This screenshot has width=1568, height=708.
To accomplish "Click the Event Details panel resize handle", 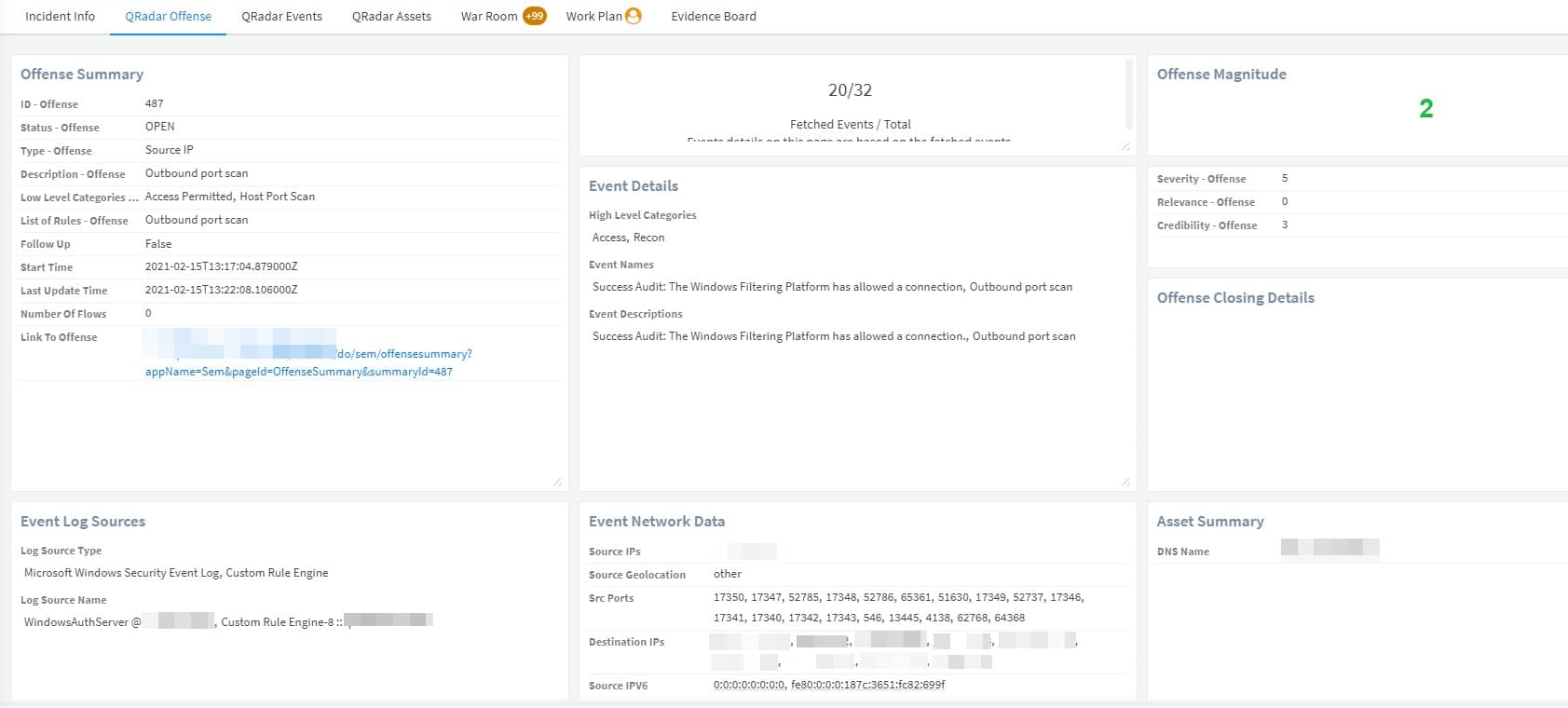I will 1125,482.
